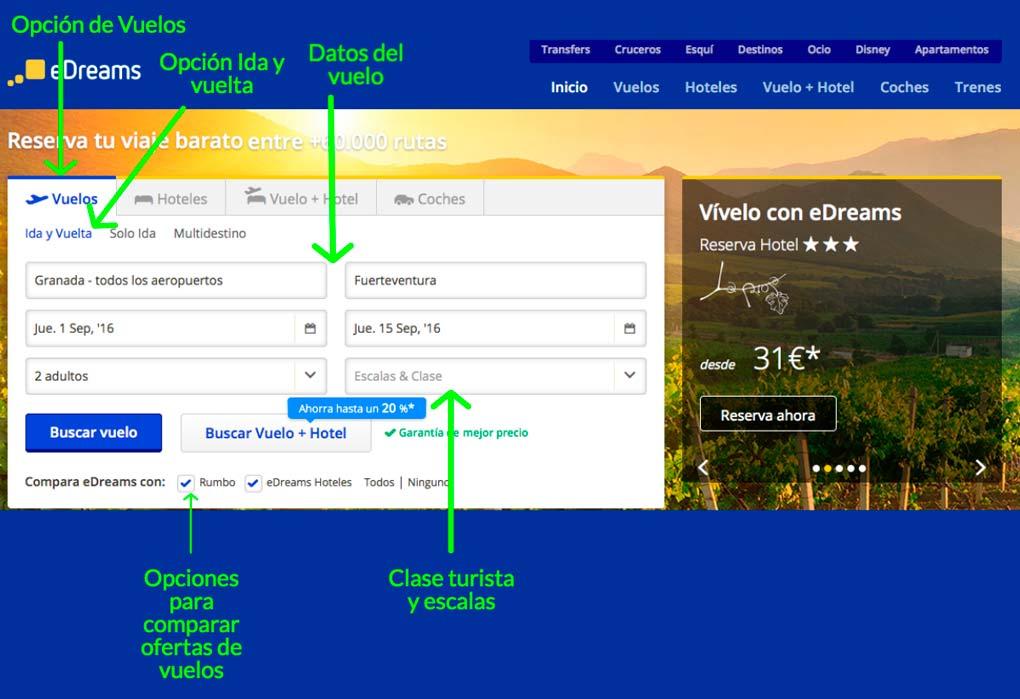The image size is (1020, 699).
Task: Expand the passengers dropdown showing 2 adultos
Action: point(310,376)
